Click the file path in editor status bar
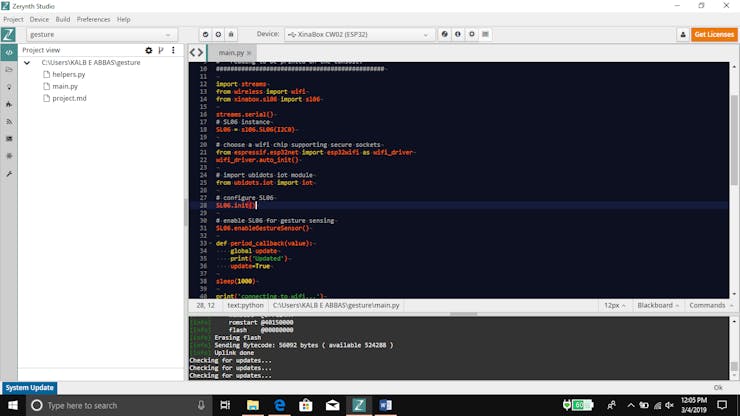Image resolution: width=740 pixels, height=416 pixels. 336,306
